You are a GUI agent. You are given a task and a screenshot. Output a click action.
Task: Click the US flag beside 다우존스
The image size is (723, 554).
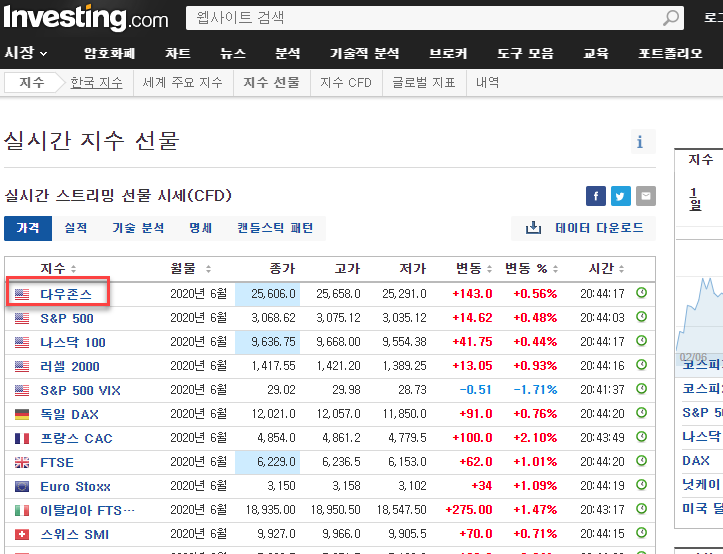tap(22, 294)
